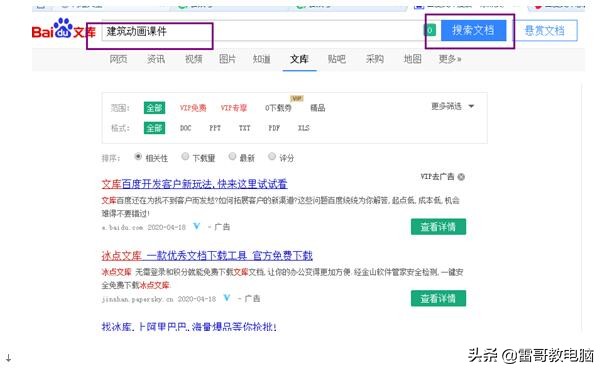Filter results by TXT format
This screenshot has height=374, width=605.
245,128
